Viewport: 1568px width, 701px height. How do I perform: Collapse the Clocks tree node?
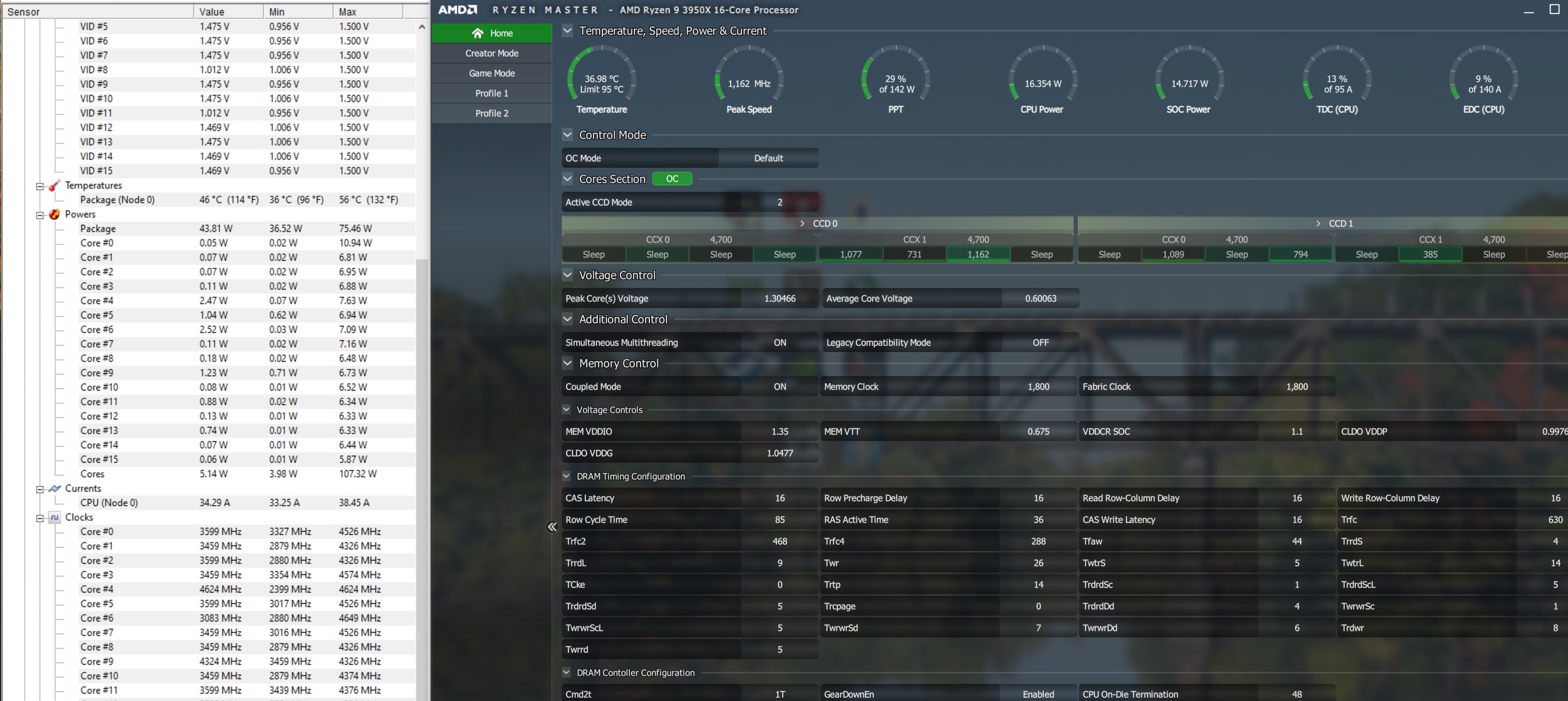coord(40,518)
